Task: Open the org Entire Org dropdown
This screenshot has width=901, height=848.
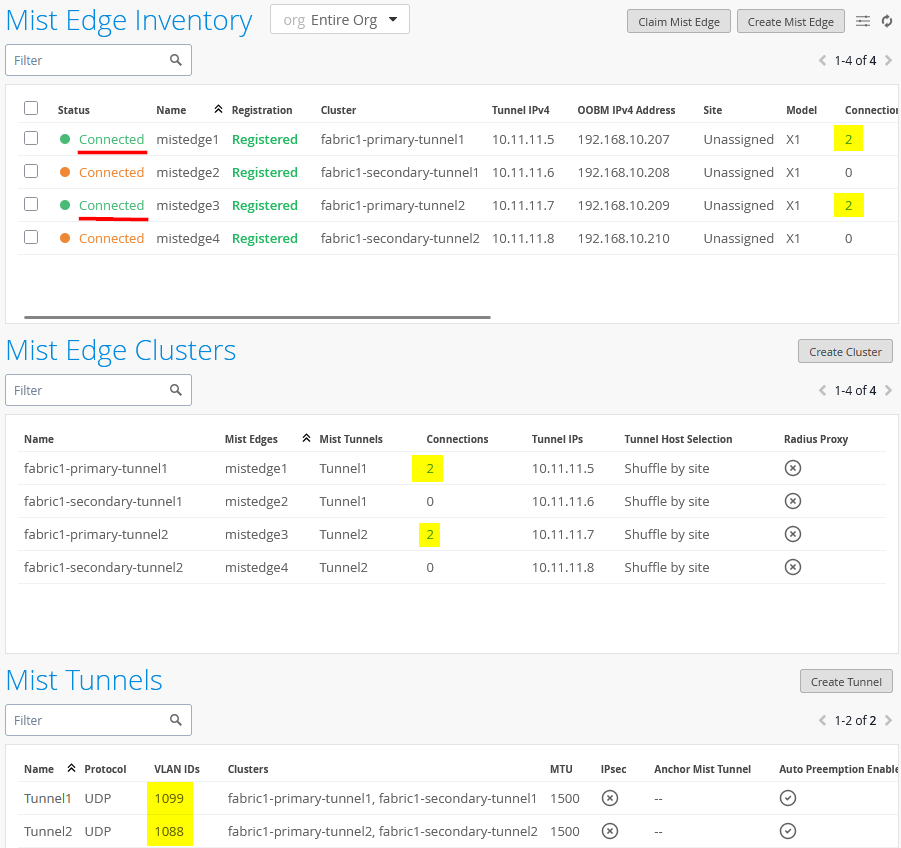Action: point(340,20)
